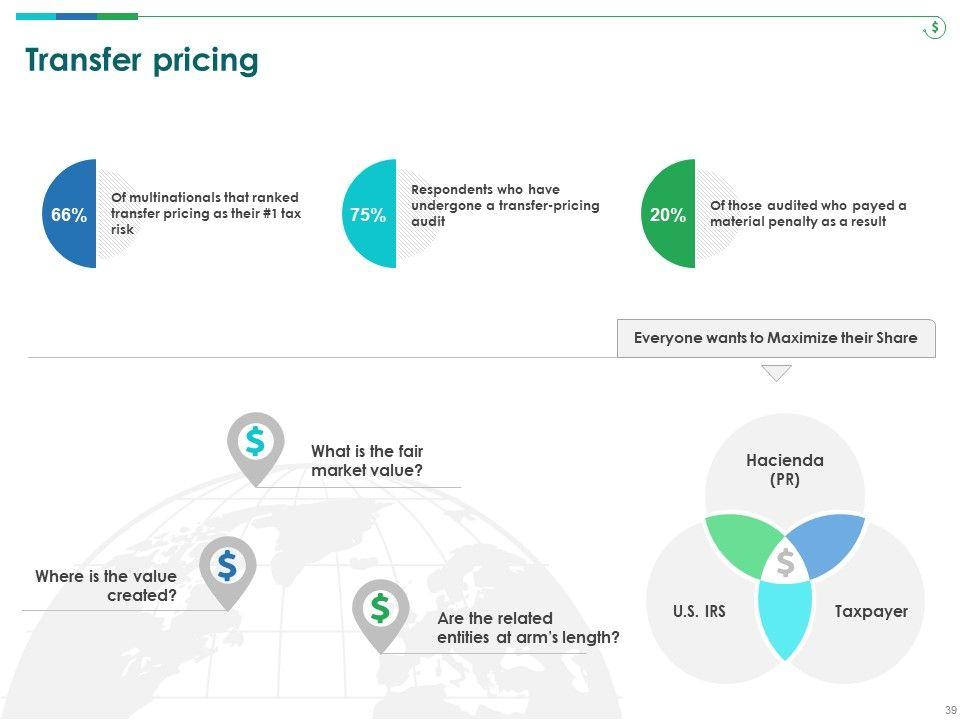This screenshot has height=720, width=960.
Task: Click the Hacienda (PR) circle label
Action: (785, 470)
